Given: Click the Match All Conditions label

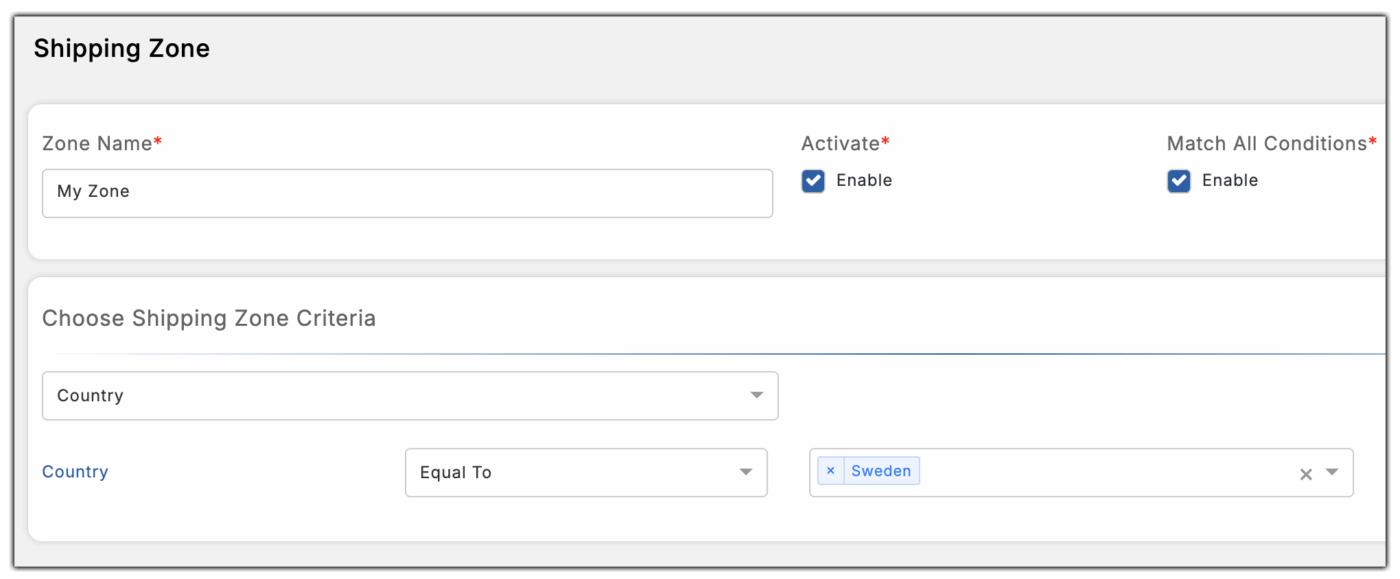Looking at the screenshot, I should (1266, 144).
